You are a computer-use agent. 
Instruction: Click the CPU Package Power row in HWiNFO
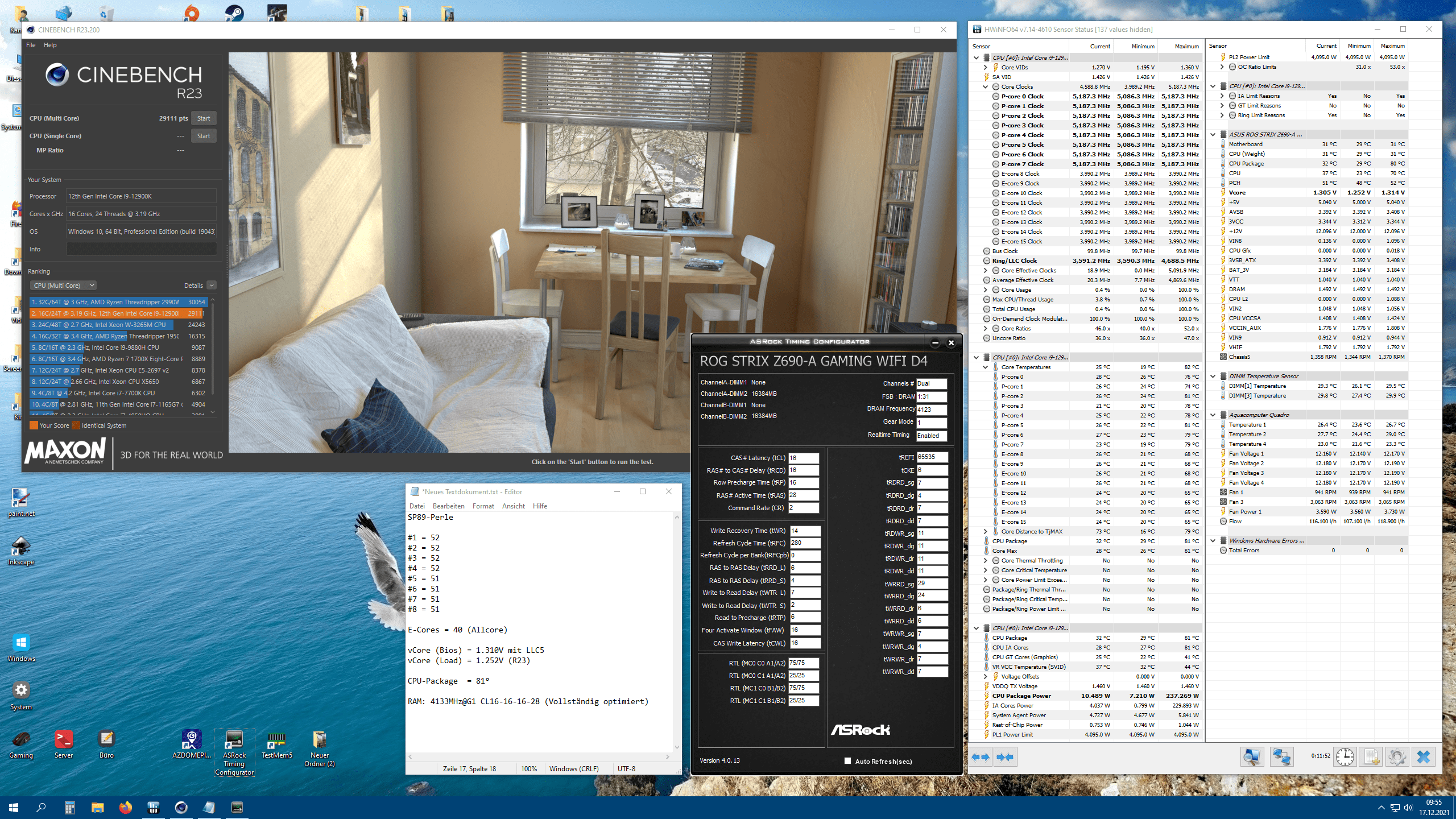(1086, 696)
